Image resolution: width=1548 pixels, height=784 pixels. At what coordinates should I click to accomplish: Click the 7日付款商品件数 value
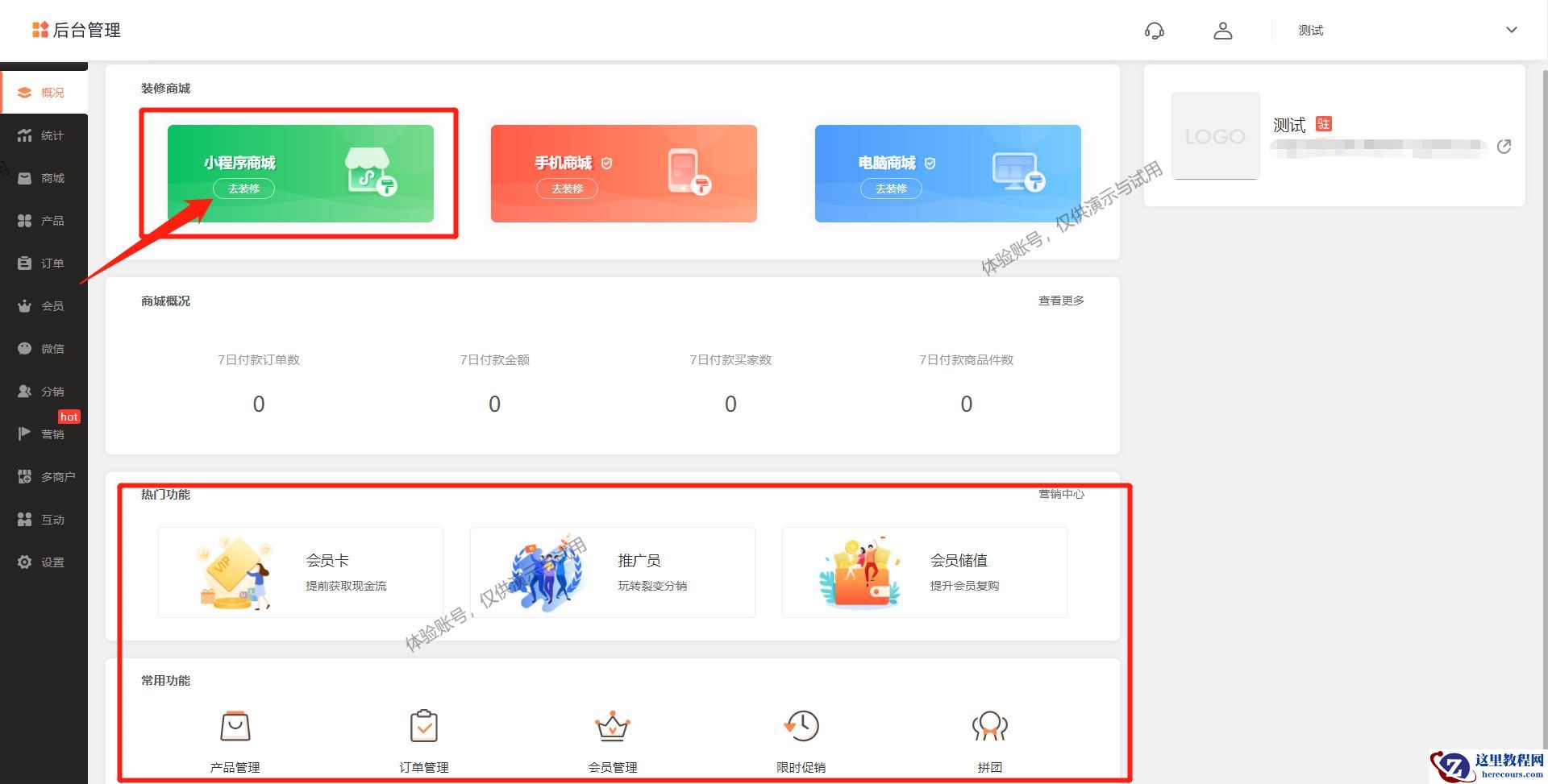967,404
